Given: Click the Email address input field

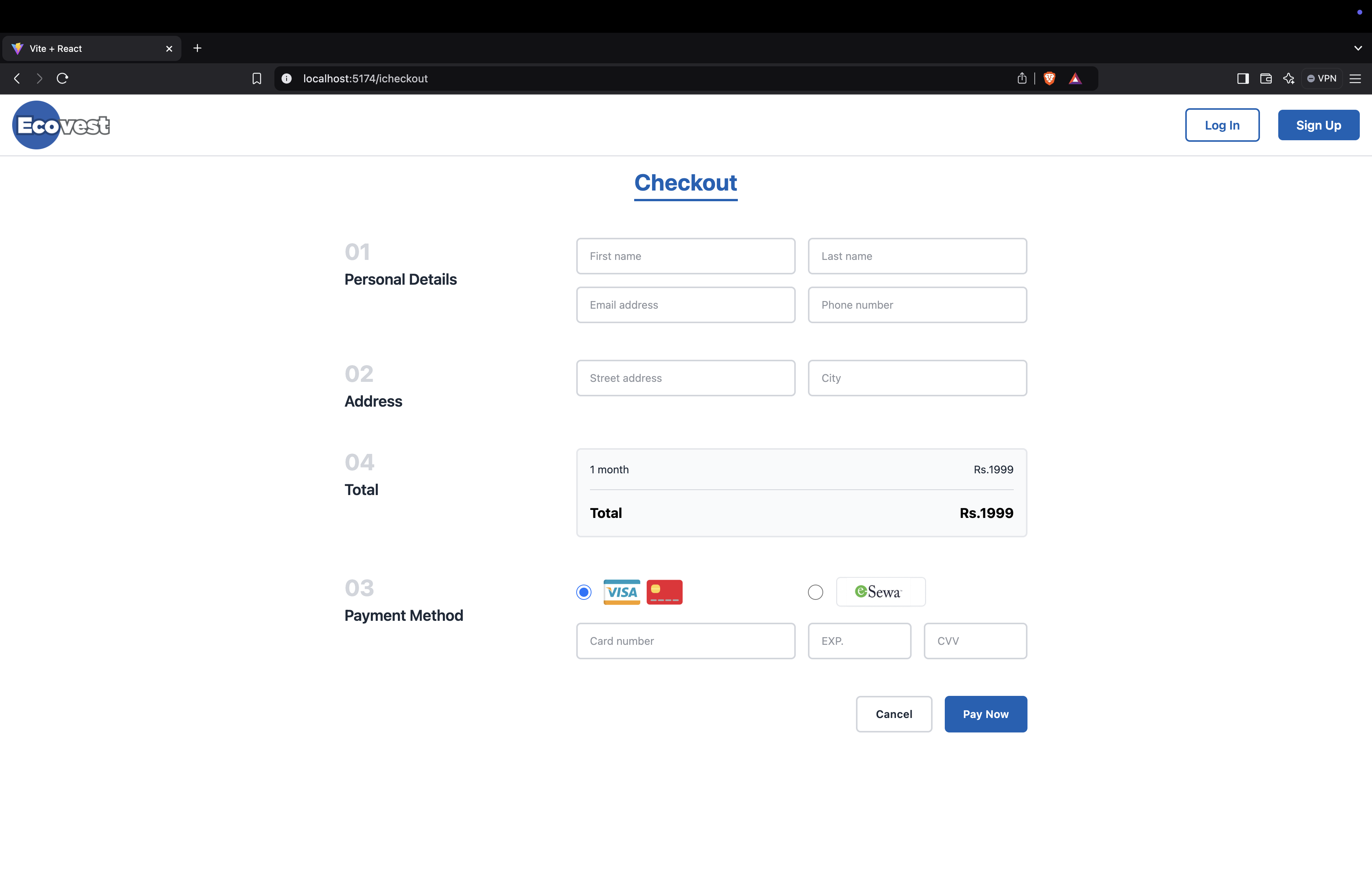Looking at the screenshot, I should (x=685, y=305).
